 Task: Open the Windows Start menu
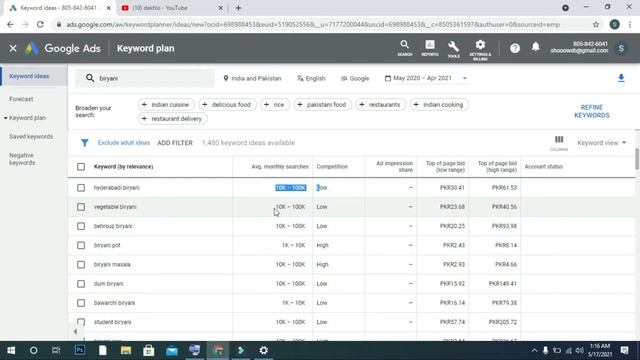[x=11, y=350]
